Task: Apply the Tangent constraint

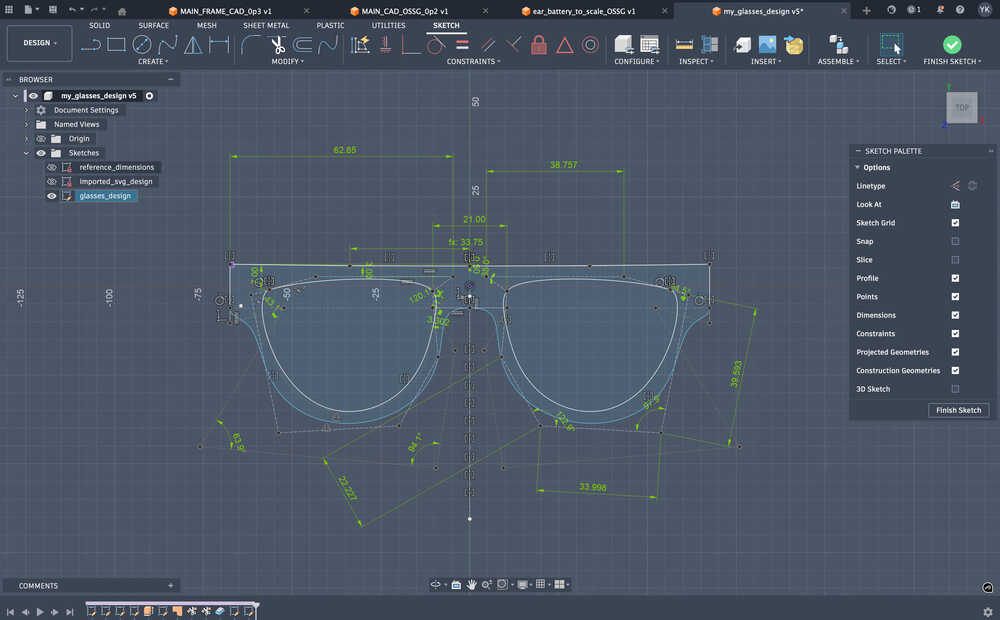Action: tap(437, 44)
